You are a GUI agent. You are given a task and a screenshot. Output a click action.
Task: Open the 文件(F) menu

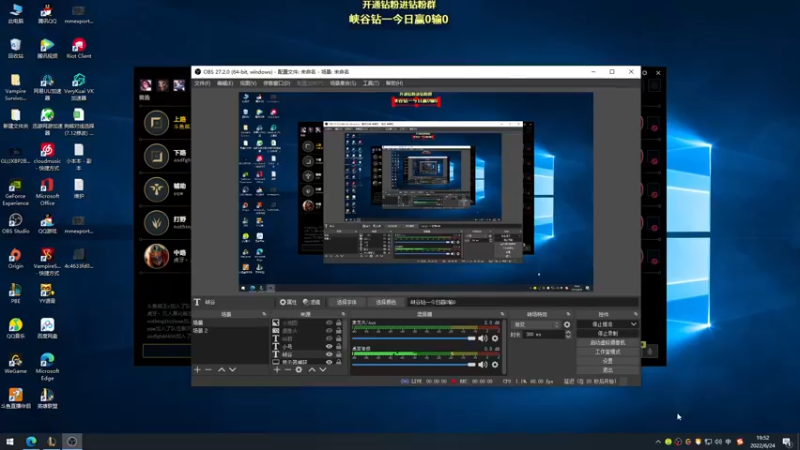[x=203, y=83]
